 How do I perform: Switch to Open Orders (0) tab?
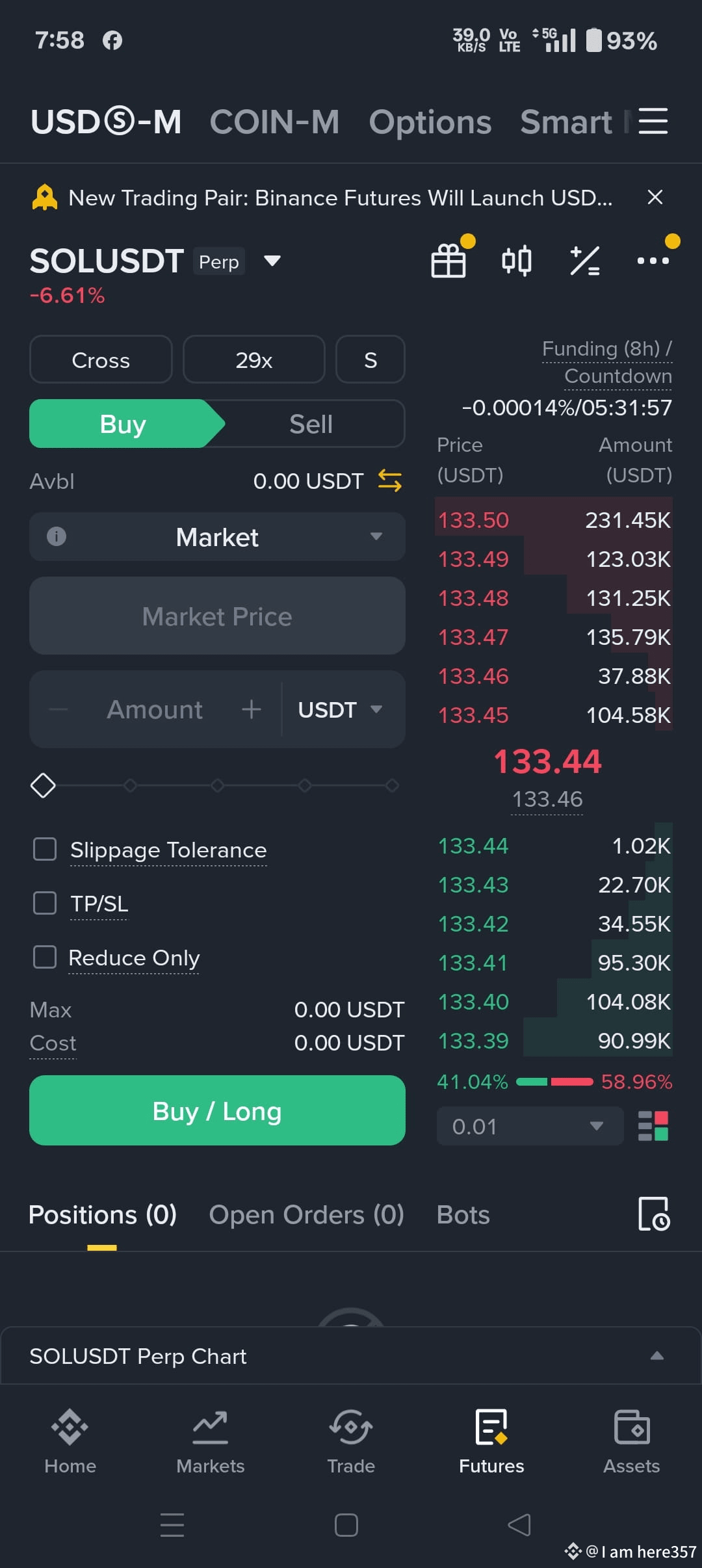(x=307, y=1214)
